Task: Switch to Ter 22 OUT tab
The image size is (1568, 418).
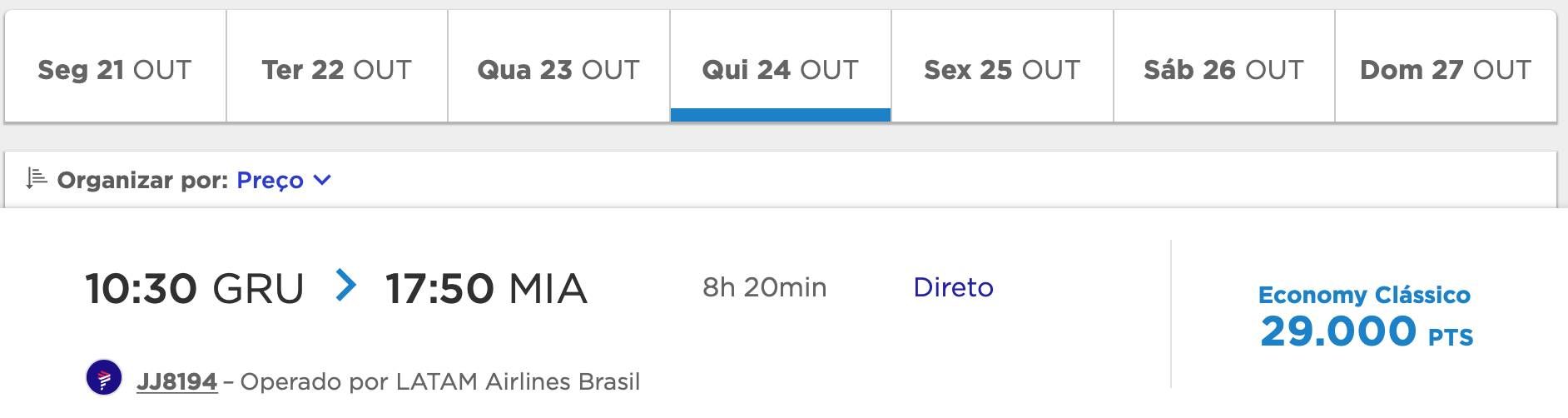Action: click(336, 70)
